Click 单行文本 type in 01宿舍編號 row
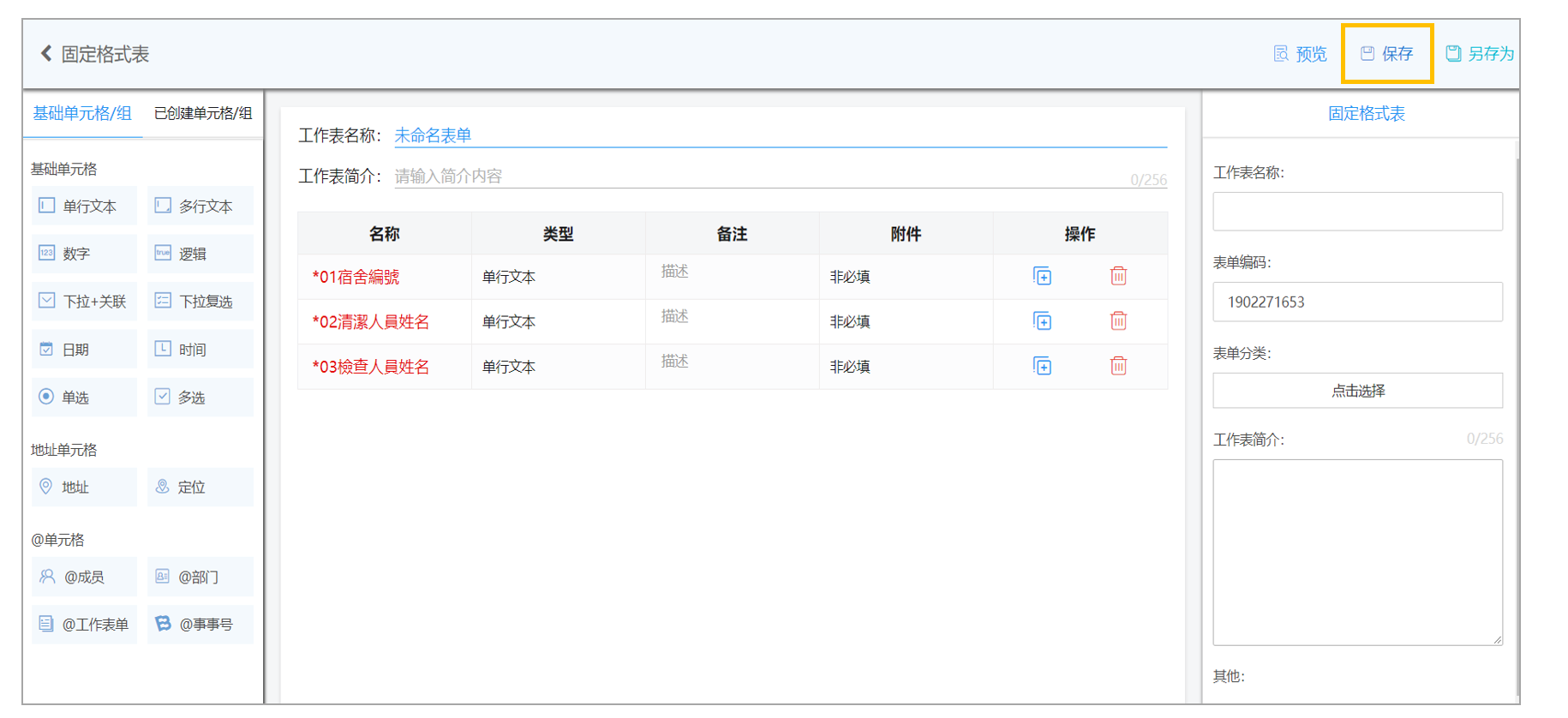Image resolution: width=1568 pixels, height=718 pixels. 509,277
